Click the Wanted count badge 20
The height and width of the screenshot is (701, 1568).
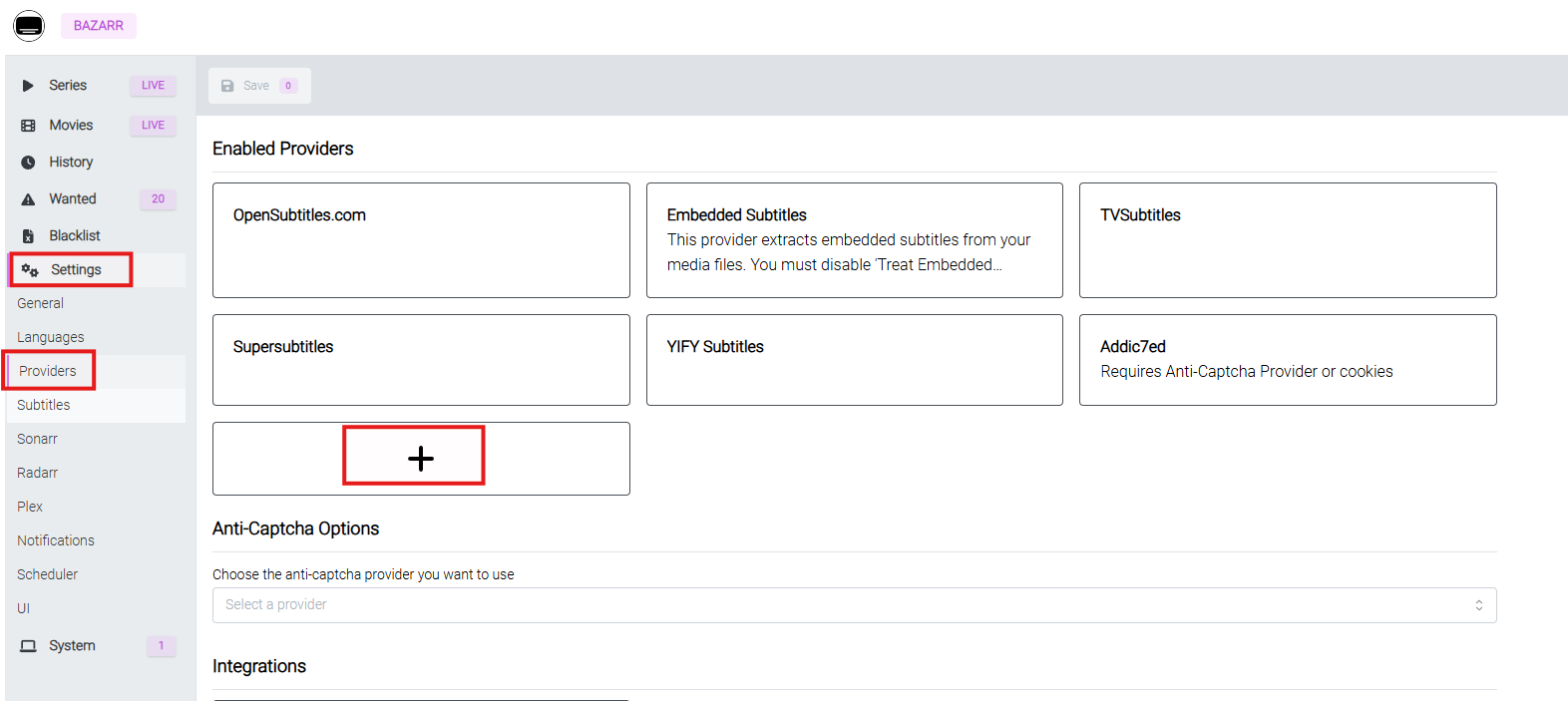tap(158, 199)
